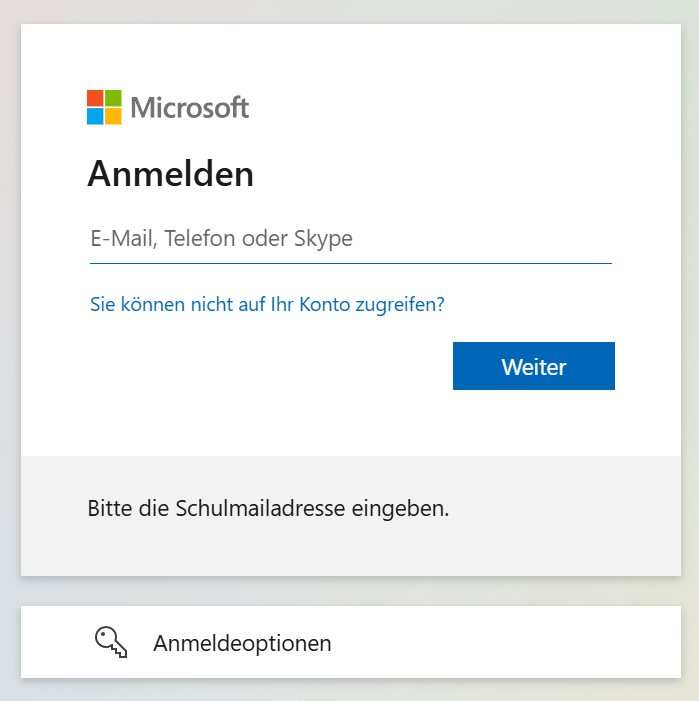Viewport: 699px width, 701px height.
Task: Click the word "Telefon" in the placeholder
Action: 198,239
